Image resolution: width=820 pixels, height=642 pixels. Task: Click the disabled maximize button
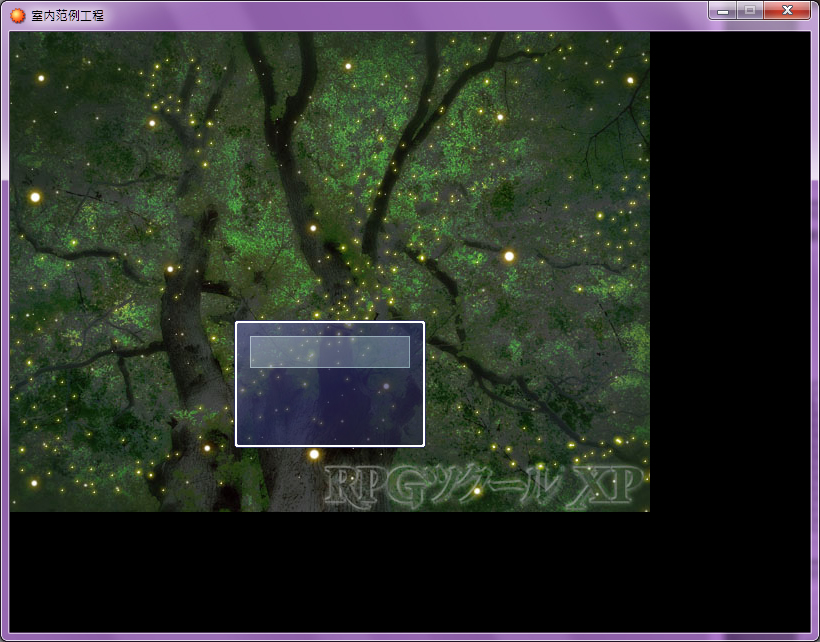coord(750,10)
